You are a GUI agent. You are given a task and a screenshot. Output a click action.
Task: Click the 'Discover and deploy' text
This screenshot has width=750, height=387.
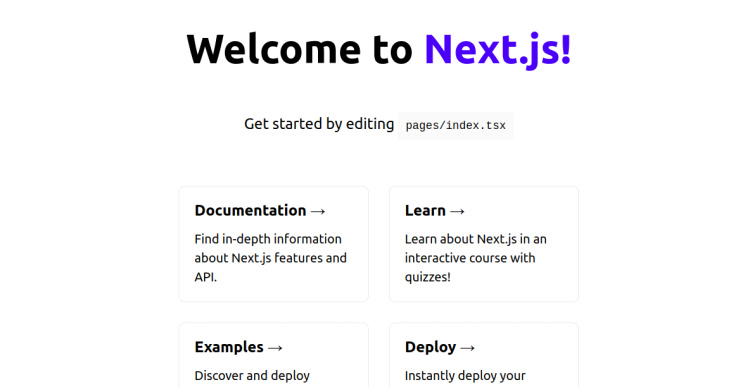252,376
